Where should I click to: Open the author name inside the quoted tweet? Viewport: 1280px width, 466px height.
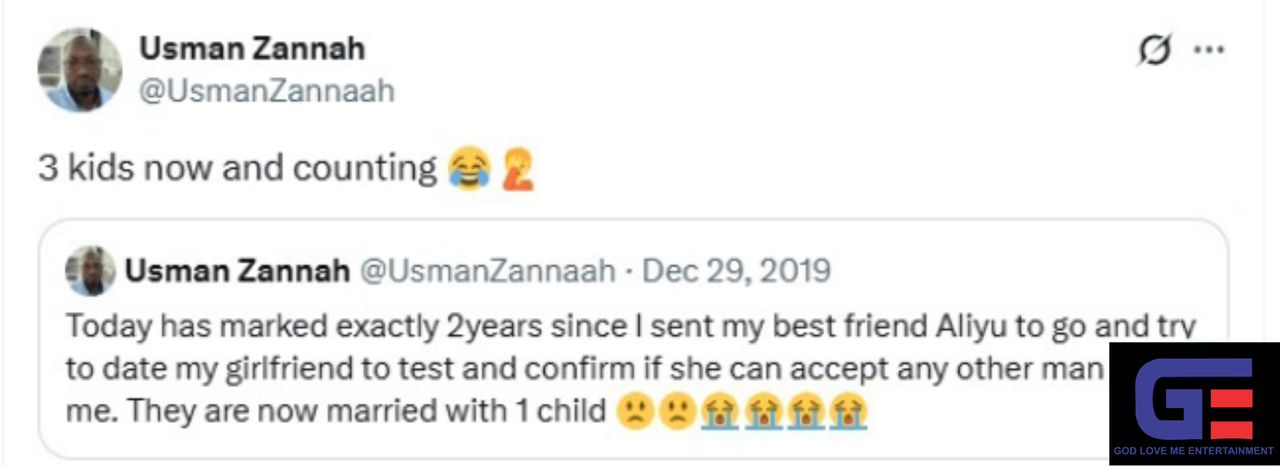[x=237, y=270]
